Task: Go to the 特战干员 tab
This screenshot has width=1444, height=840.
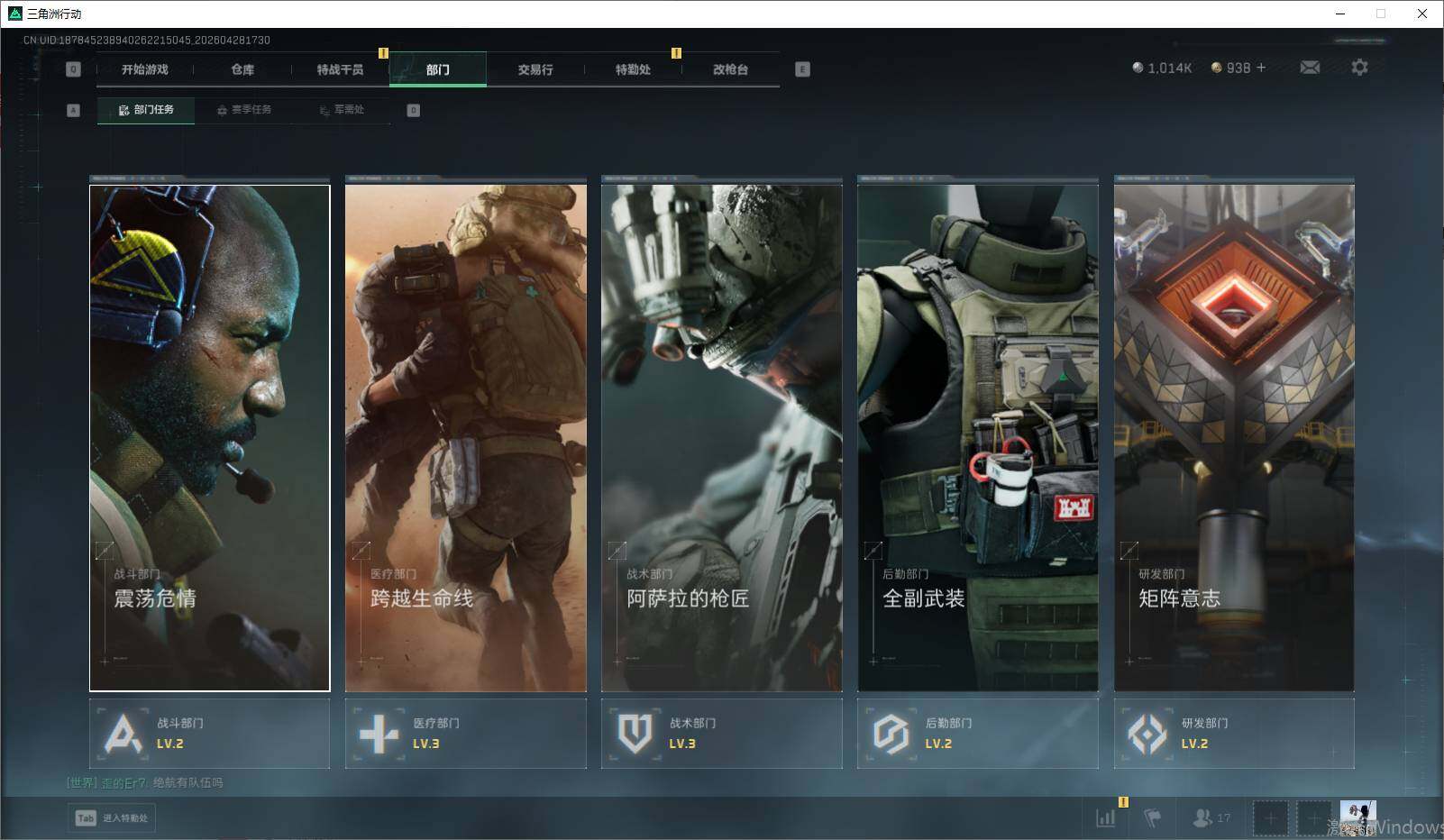Action: (340, 69)
